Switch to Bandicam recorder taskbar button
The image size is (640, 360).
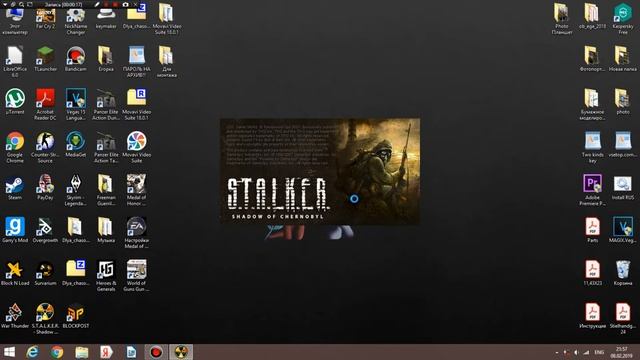(156, 352)
